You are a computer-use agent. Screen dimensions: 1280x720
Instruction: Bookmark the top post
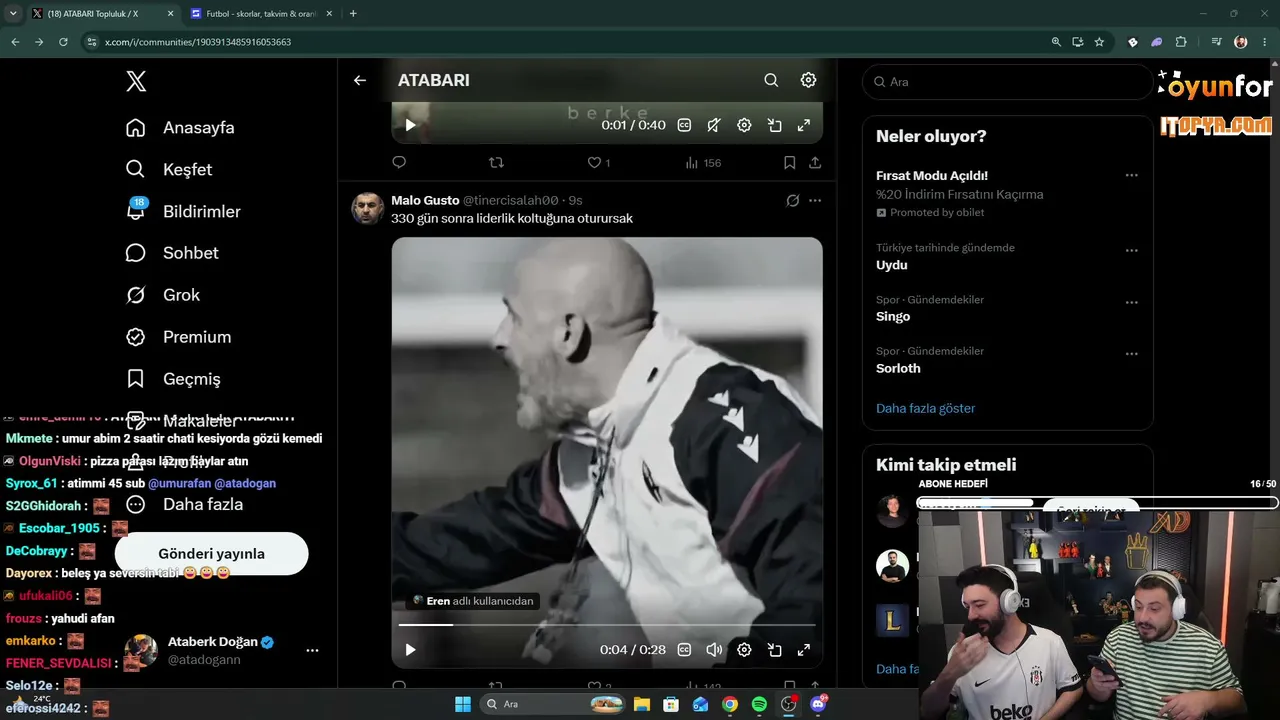click(789, 162)
